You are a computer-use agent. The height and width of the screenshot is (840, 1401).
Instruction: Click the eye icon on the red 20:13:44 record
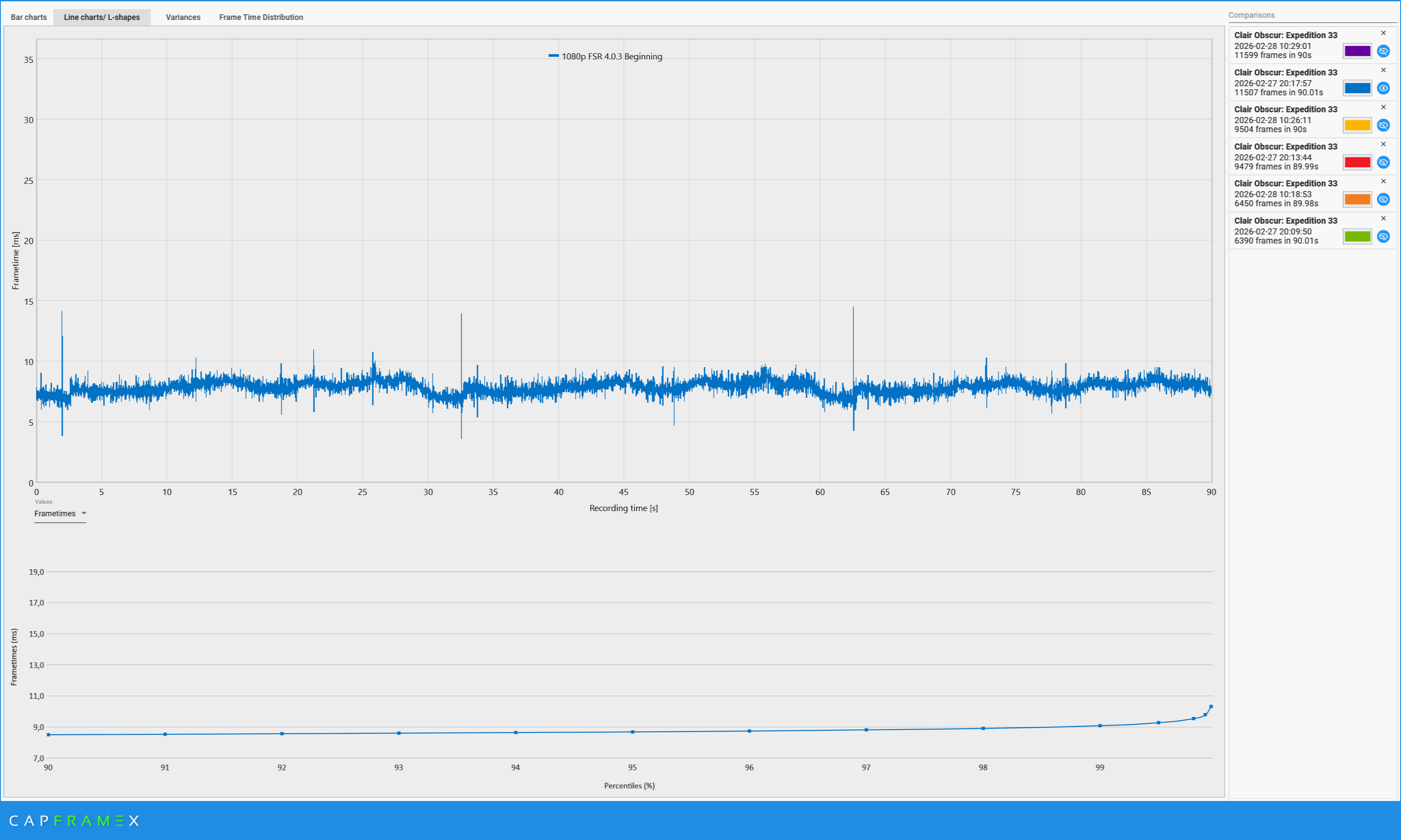[1384, 163]
